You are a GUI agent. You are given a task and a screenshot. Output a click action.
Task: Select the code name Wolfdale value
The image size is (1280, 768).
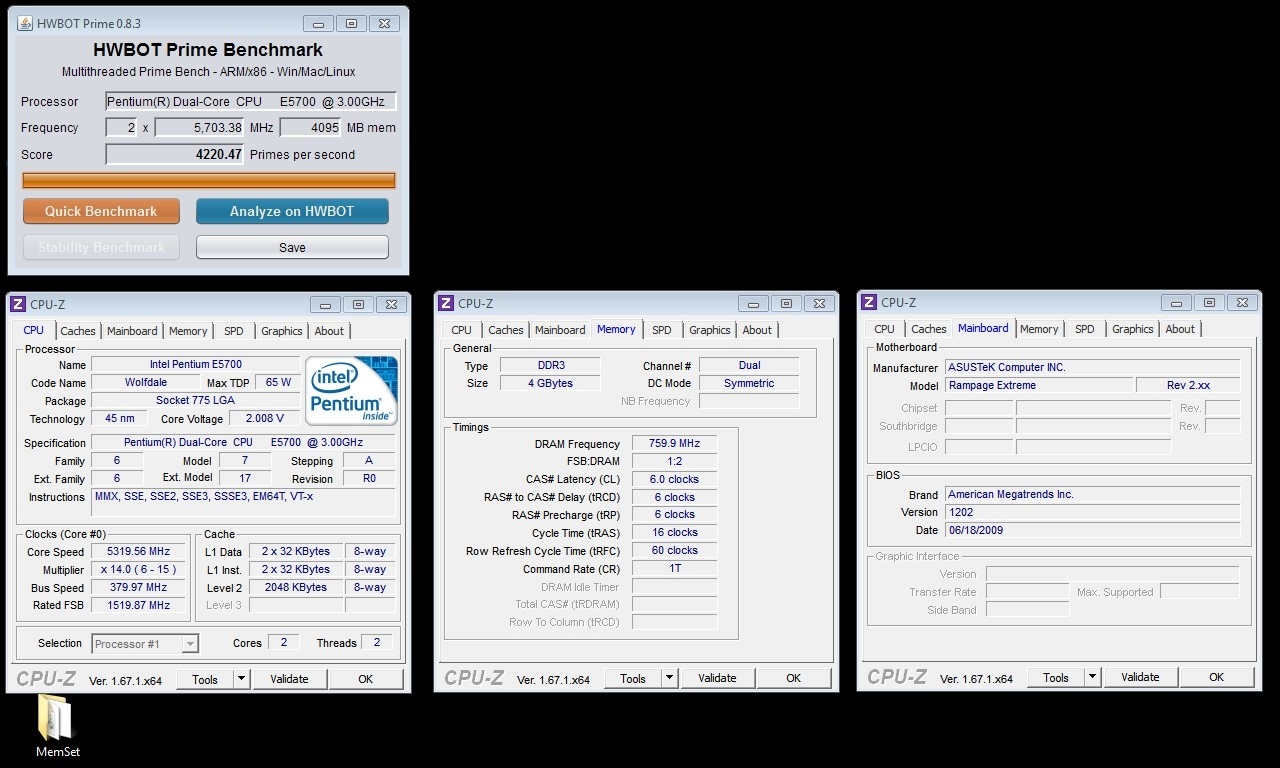[146, 382]
